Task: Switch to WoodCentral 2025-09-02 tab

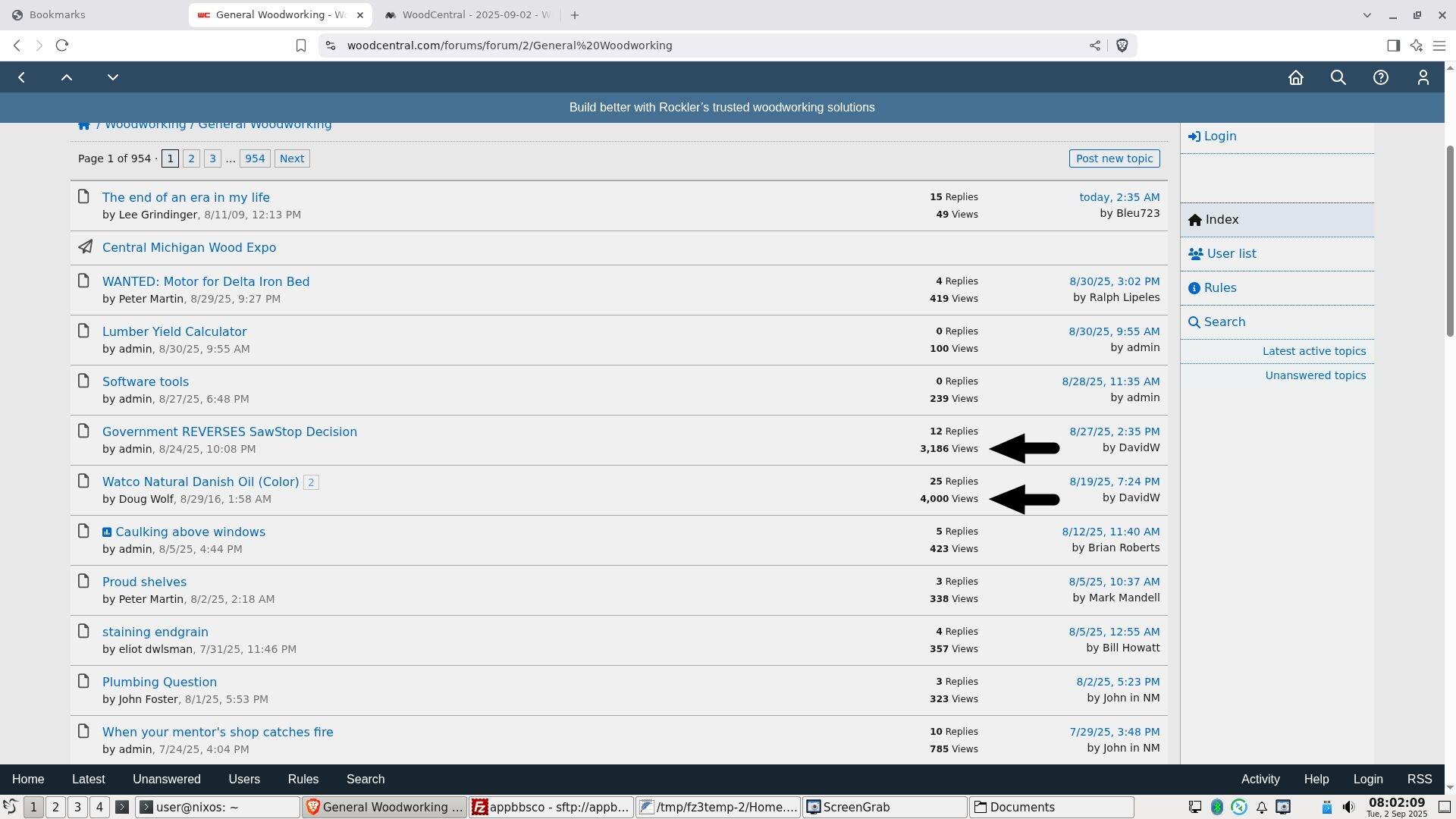Action: [469, 15]
